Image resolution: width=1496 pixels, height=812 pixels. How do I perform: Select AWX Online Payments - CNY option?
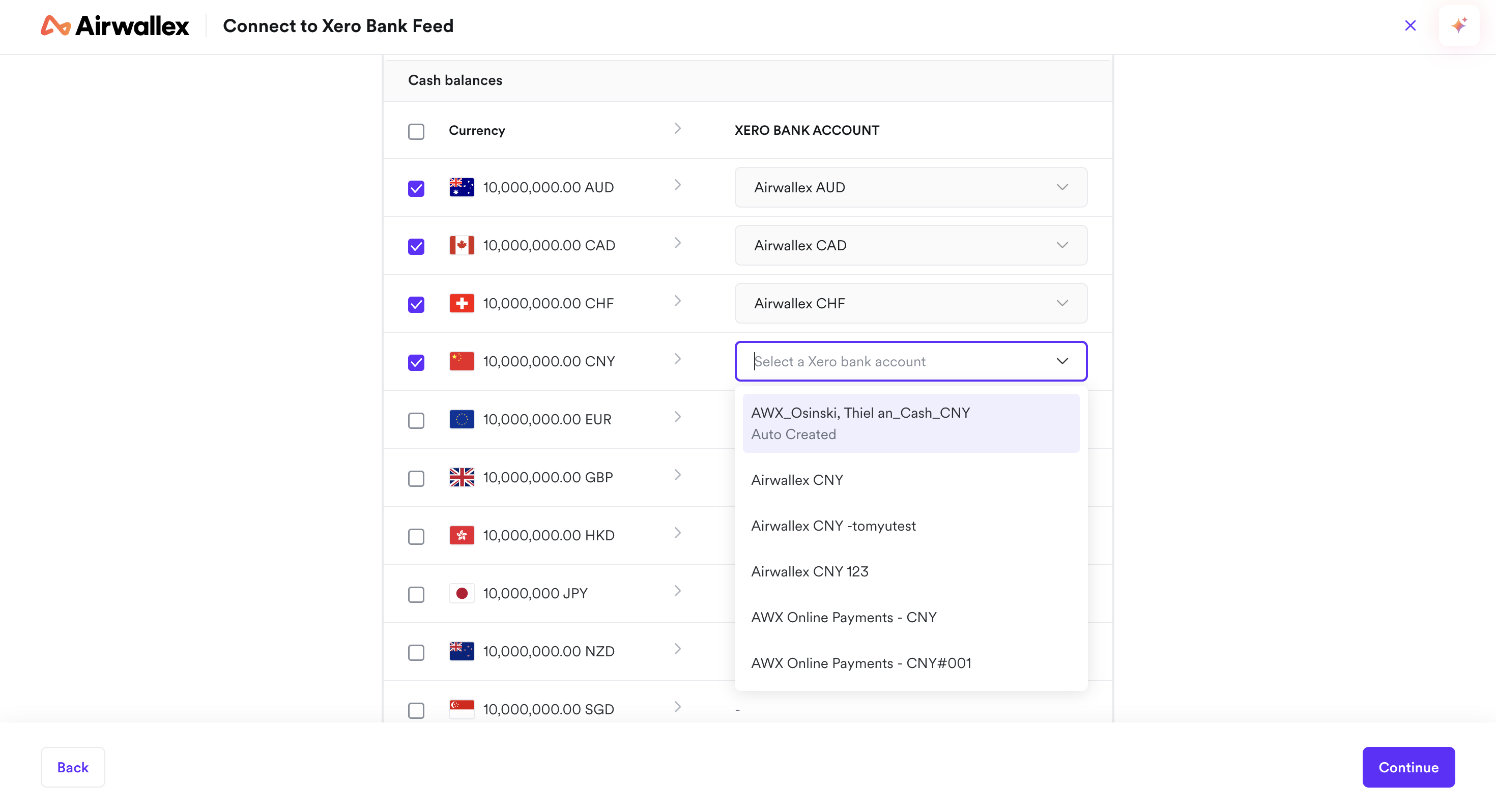click(911, 618)
